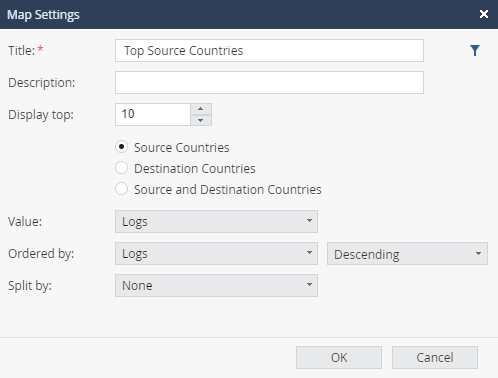This screenshot has height=378, width=498.
Task: Increase Display top value with up arrow
Action: 200,109
